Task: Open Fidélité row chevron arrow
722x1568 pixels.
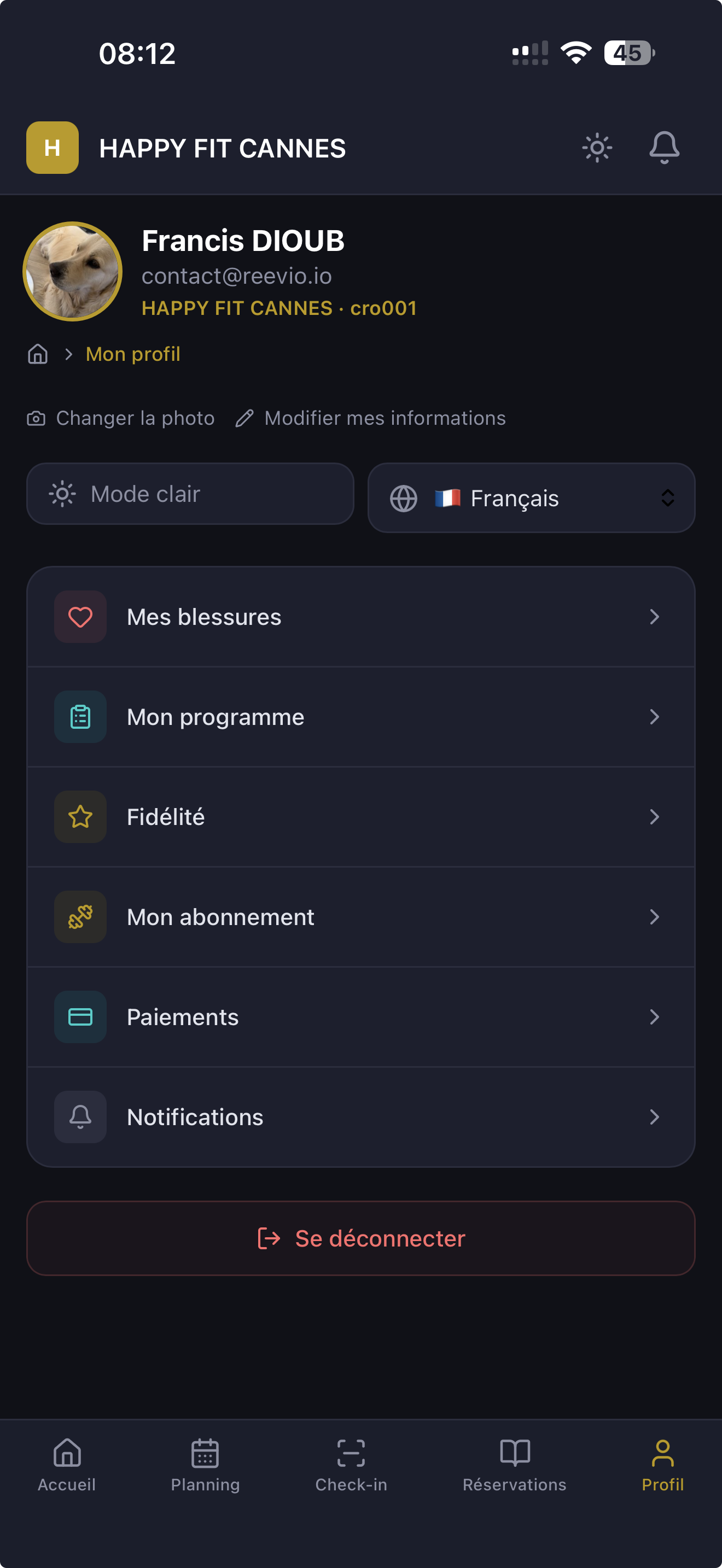Action: (x=654, y=816)
